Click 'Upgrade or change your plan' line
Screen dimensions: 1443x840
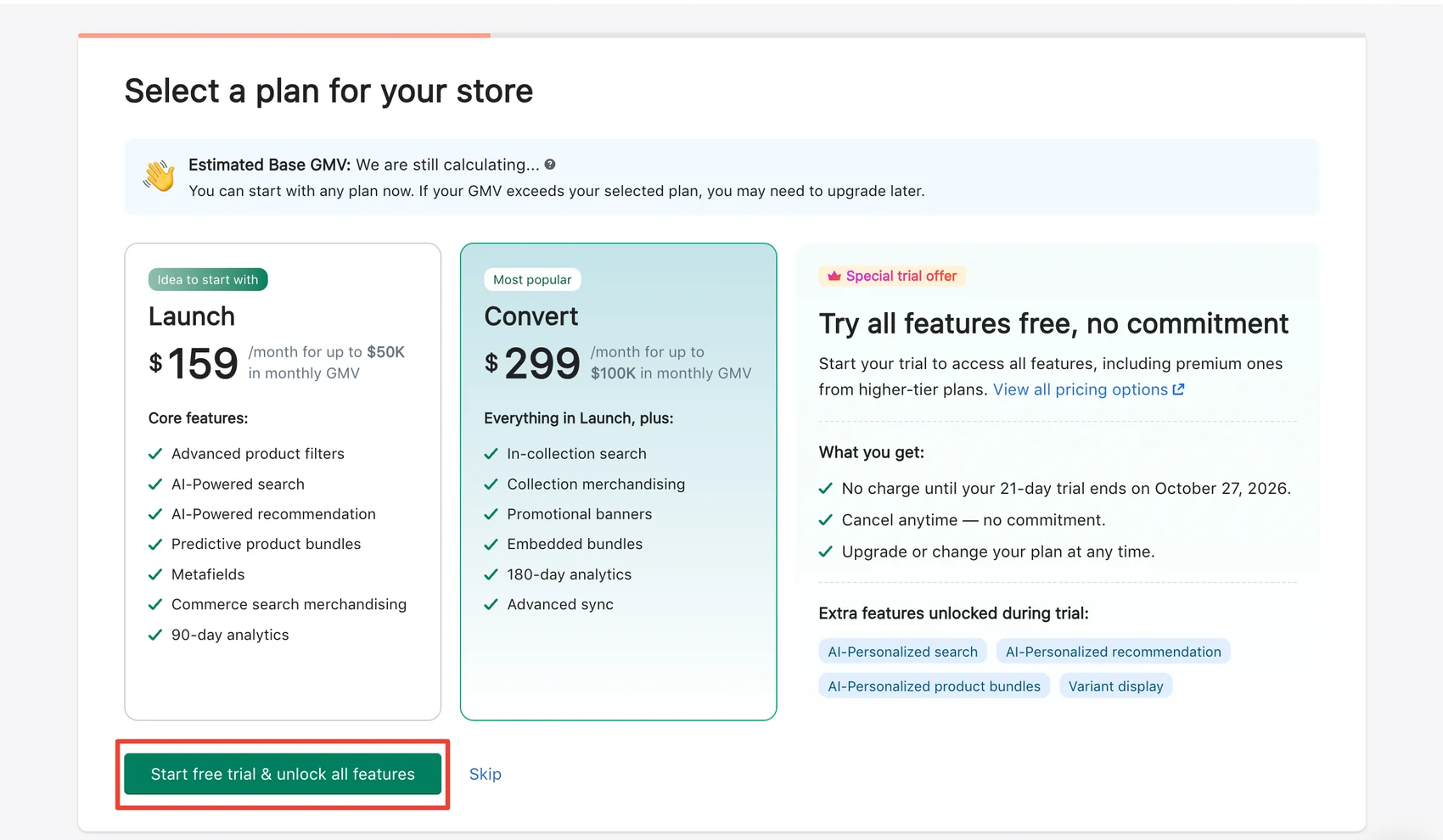coord(998,552)
